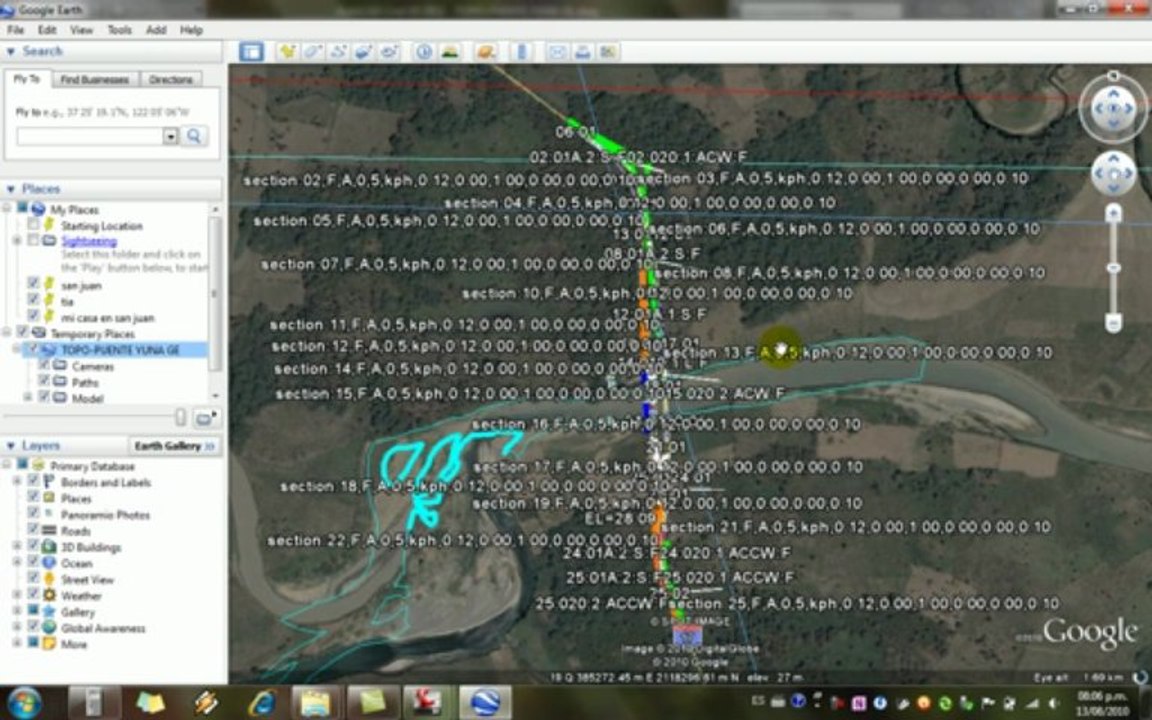The width and height of the screenshot is (1152, 720).
Task: Select TOPO-PUENTE YUNA GE tree item
Action: click(x=120, y=350)
